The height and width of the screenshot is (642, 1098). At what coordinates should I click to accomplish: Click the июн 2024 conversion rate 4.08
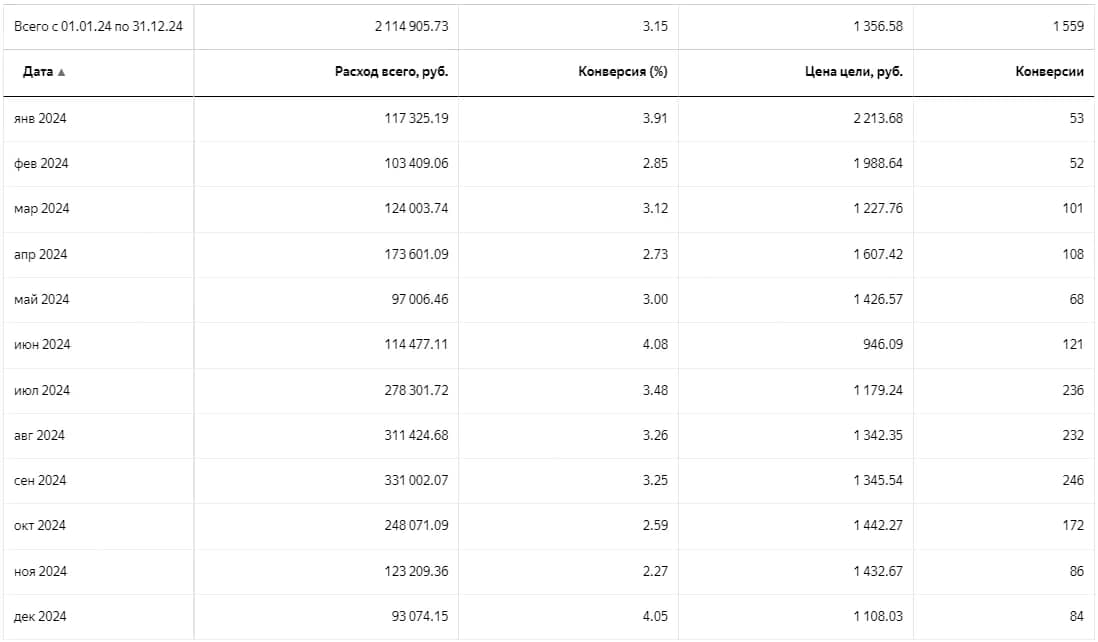[x=655, y=344]
